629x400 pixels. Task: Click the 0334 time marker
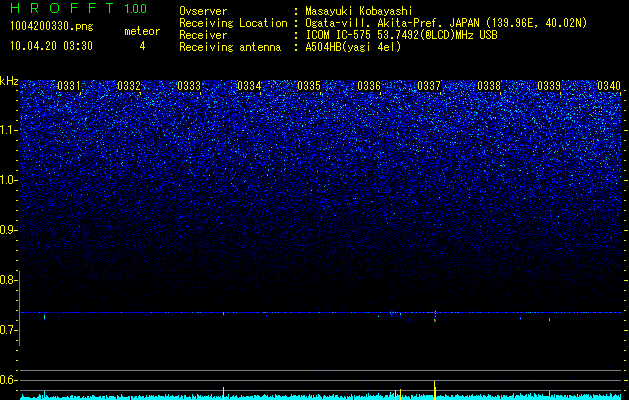249,86
